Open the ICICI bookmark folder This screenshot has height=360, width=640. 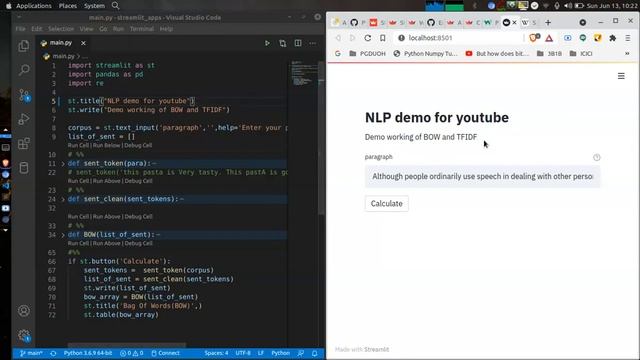(x=581, y=53)
